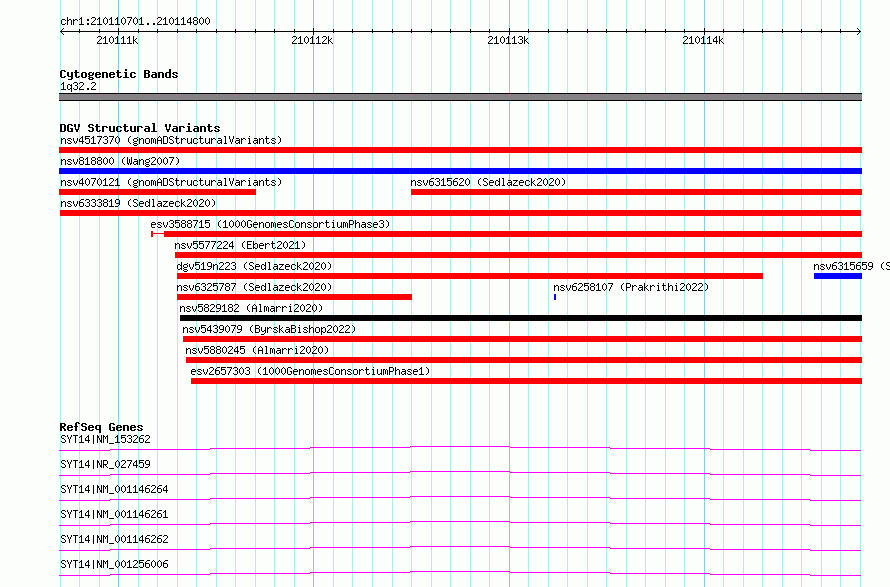Click the tiny blue nsv6258107 marker
Screen dimensions: 890x587
click(x=555, y=297)
